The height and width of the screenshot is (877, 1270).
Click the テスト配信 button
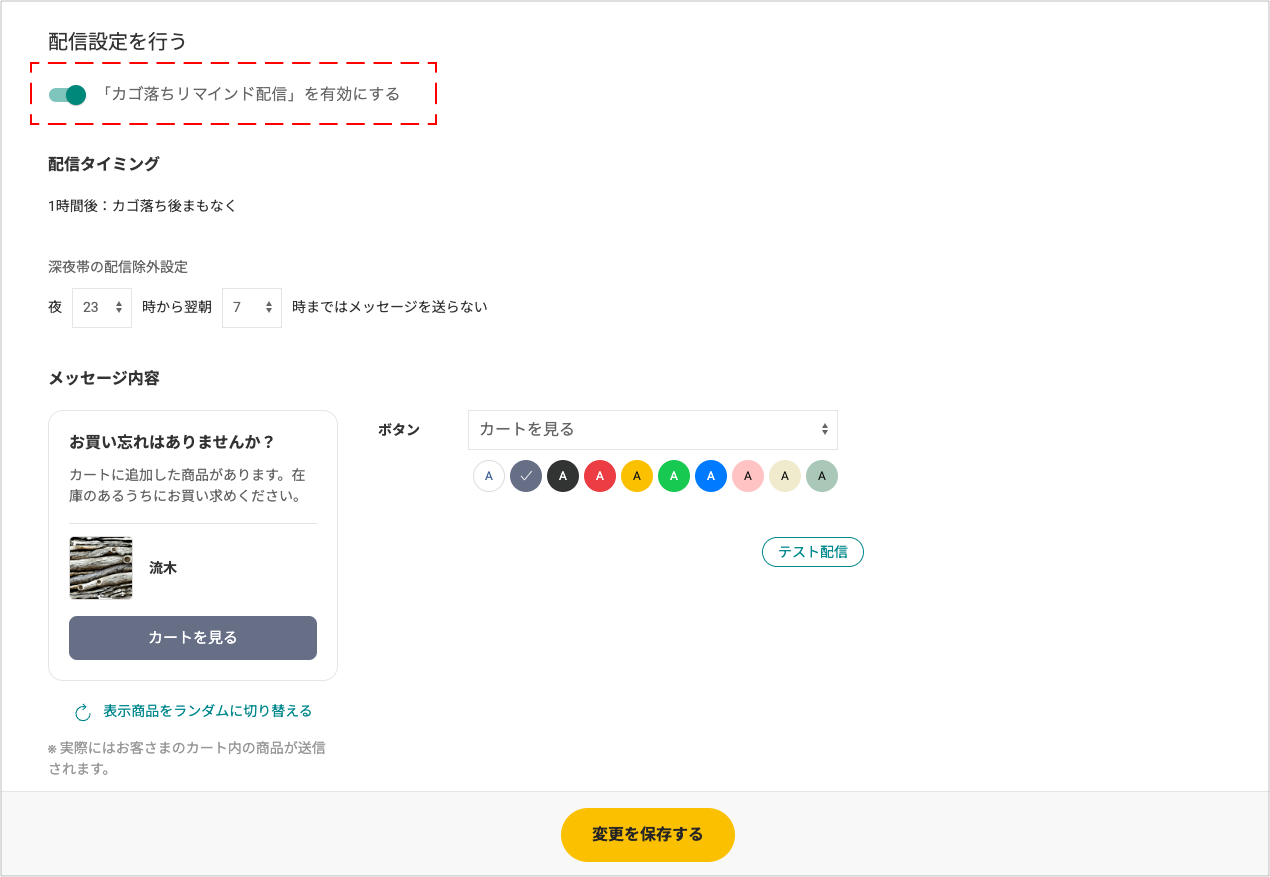point(813,552)
